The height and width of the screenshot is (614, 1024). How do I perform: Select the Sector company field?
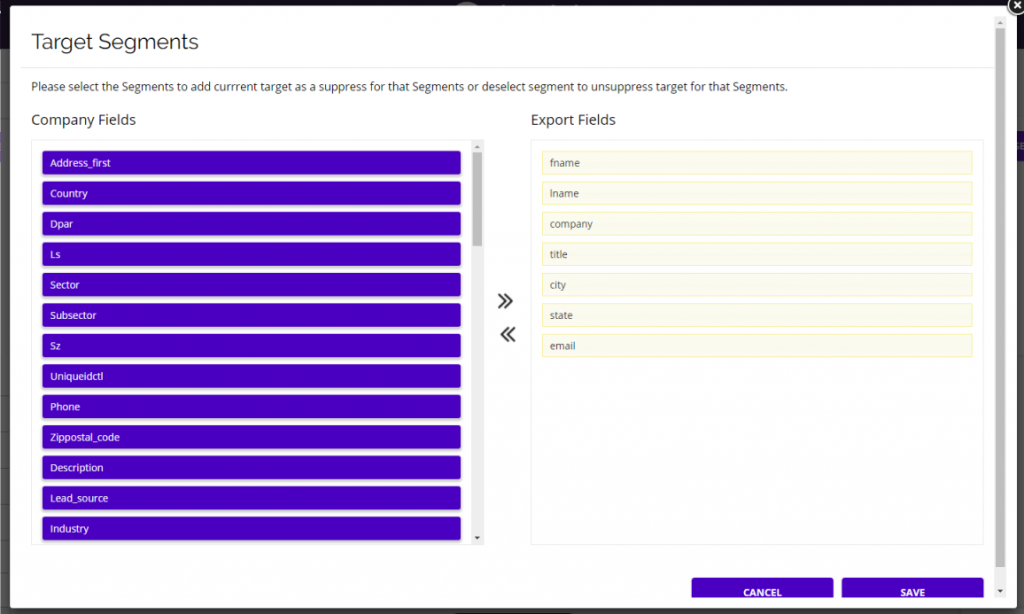click(x=250, y=284)
